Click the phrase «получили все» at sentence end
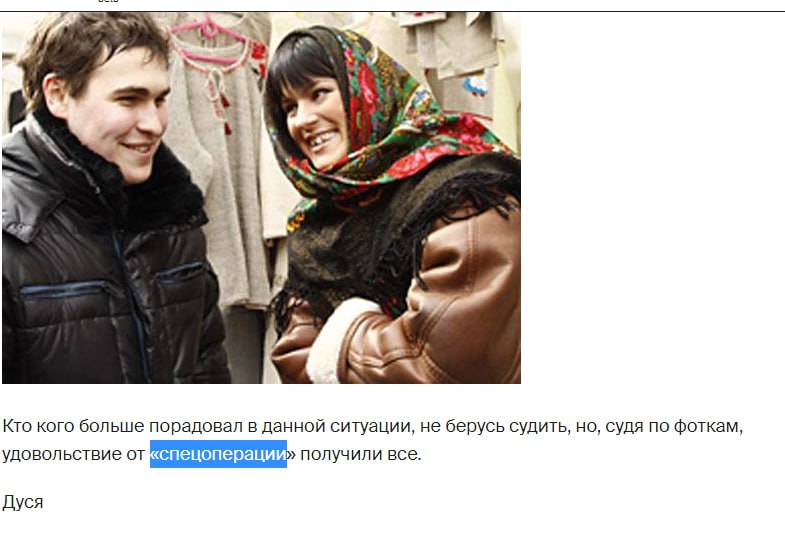The width and height of the screenshot is (785, 533). (x=360, y=454)
